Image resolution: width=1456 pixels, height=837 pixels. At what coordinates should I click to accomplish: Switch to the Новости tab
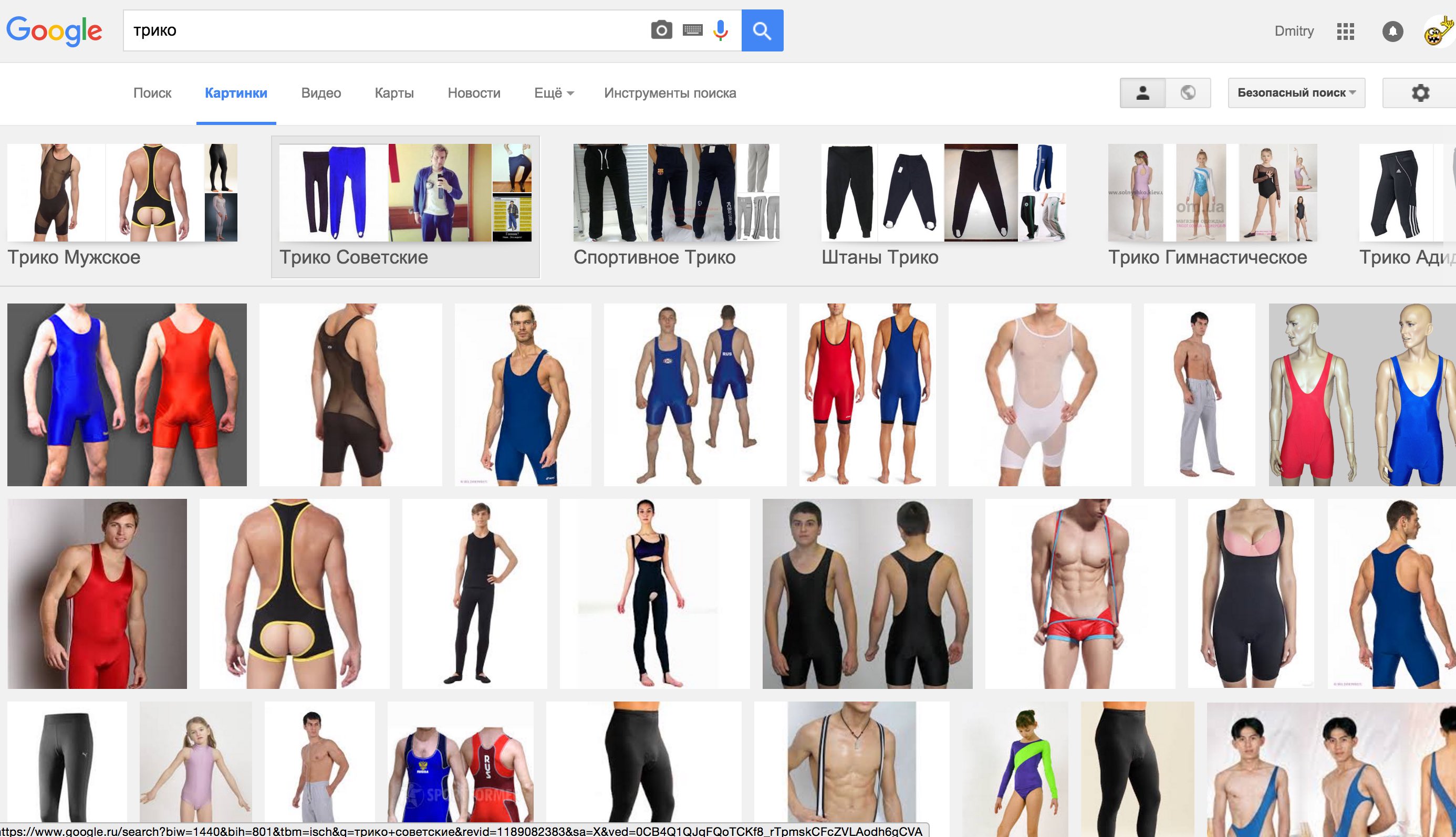[474, 93]
